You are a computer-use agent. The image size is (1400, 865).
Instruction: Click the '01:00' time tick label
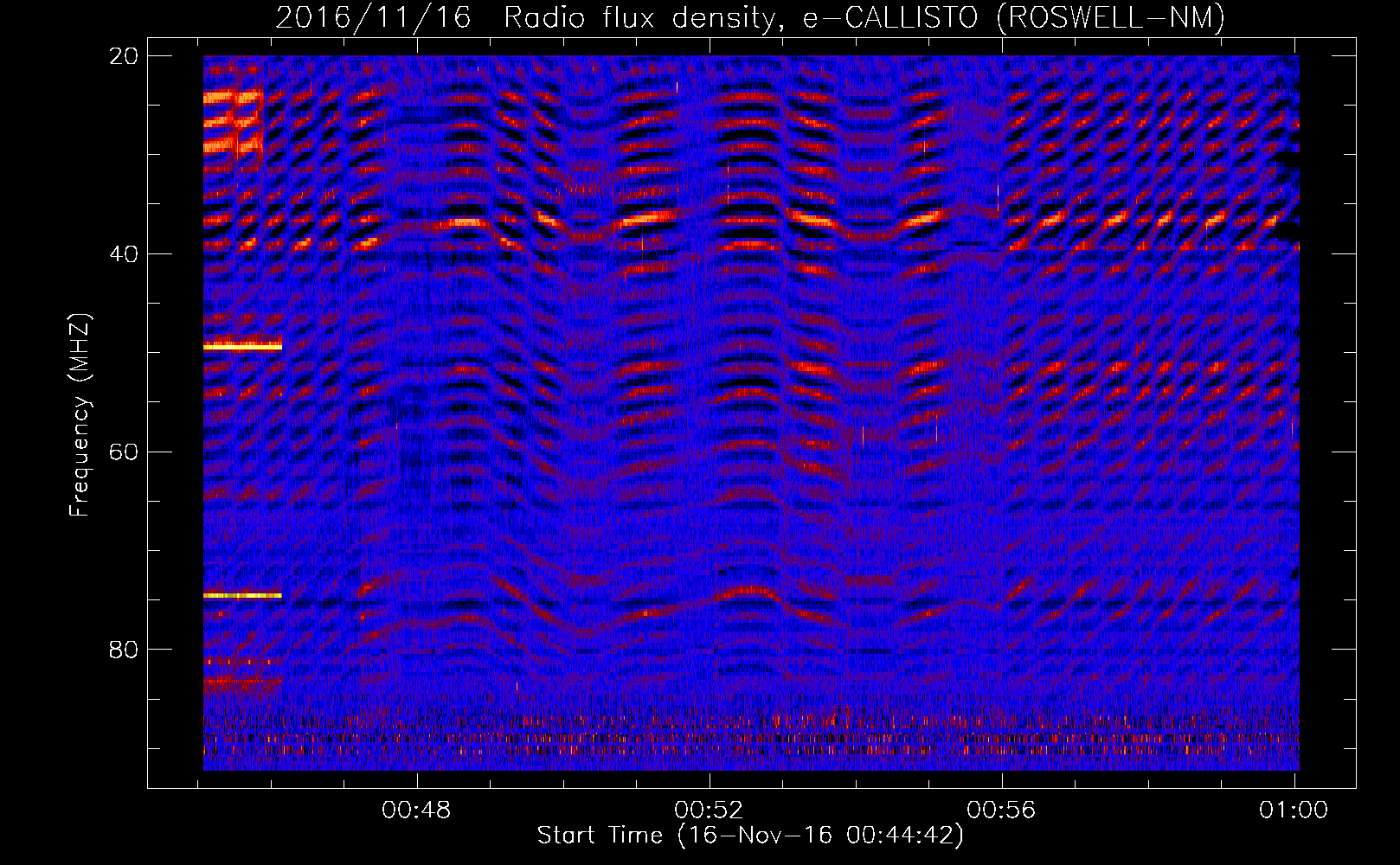[x=1294, y=811]
